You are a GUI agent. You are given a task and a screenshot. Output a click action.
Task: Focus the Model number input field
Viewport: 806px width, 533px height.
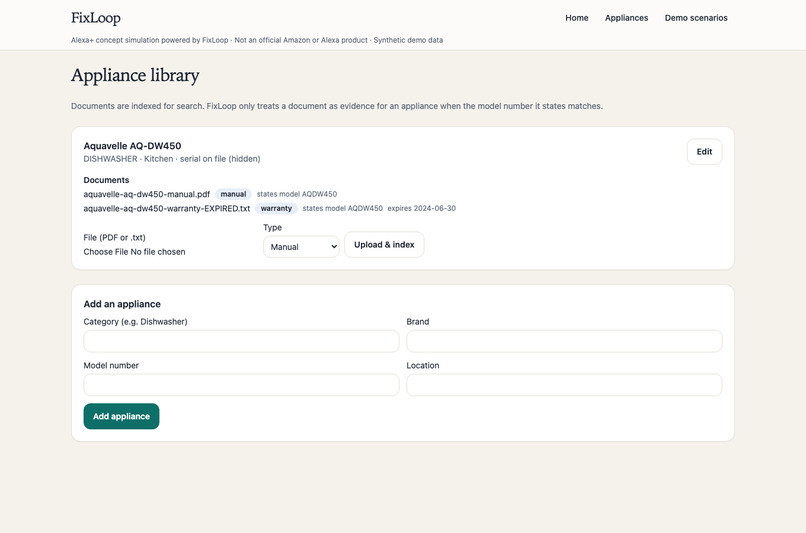click(x=241, y=385)
